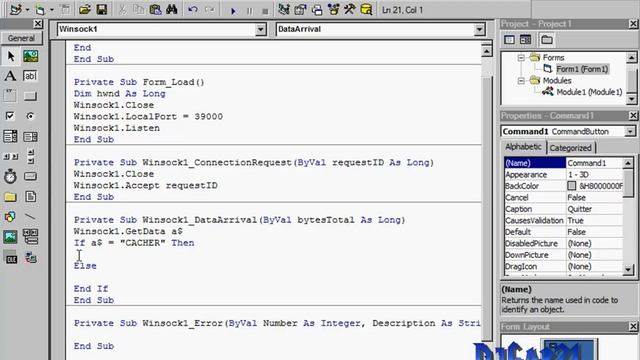Image resolution: width=640 pixels, height=360 pixels.
Task: Open the Data View Window toolbar icon
Action: click(x=366, y=9)
